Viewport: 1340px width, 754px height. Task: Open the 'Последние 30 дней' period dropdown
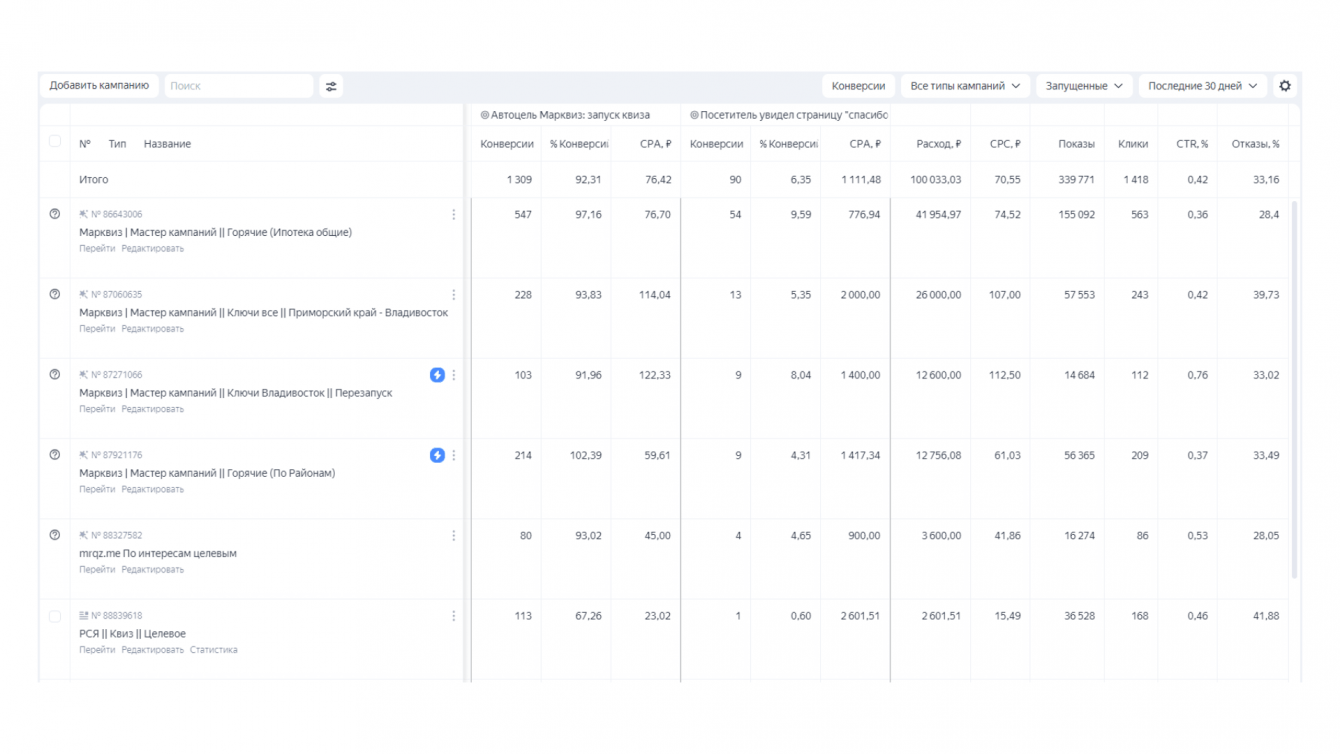tap(1202, 86)
